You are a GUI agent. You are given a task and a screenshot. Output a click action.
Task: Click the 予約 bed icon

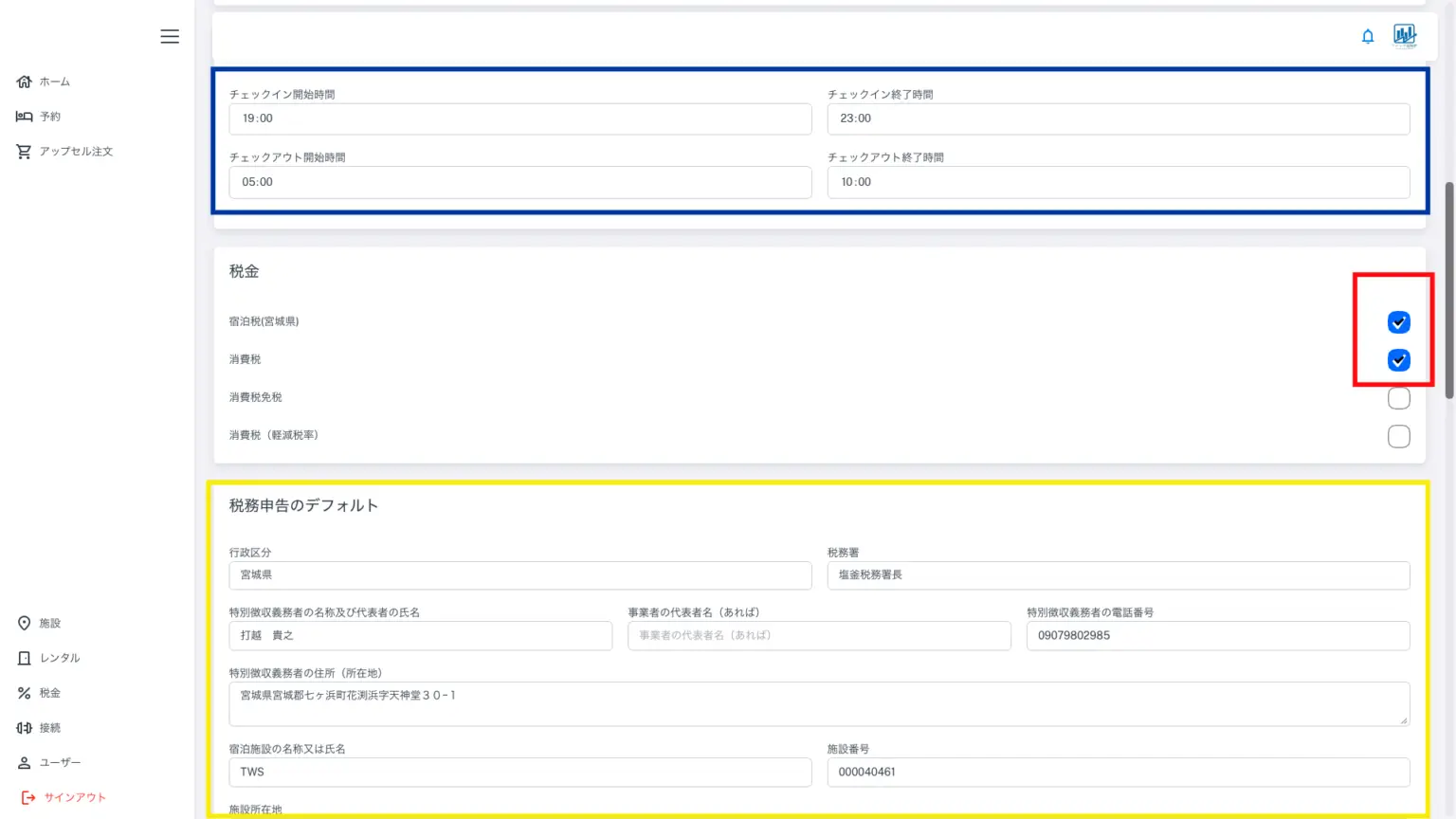coord(25,117)
